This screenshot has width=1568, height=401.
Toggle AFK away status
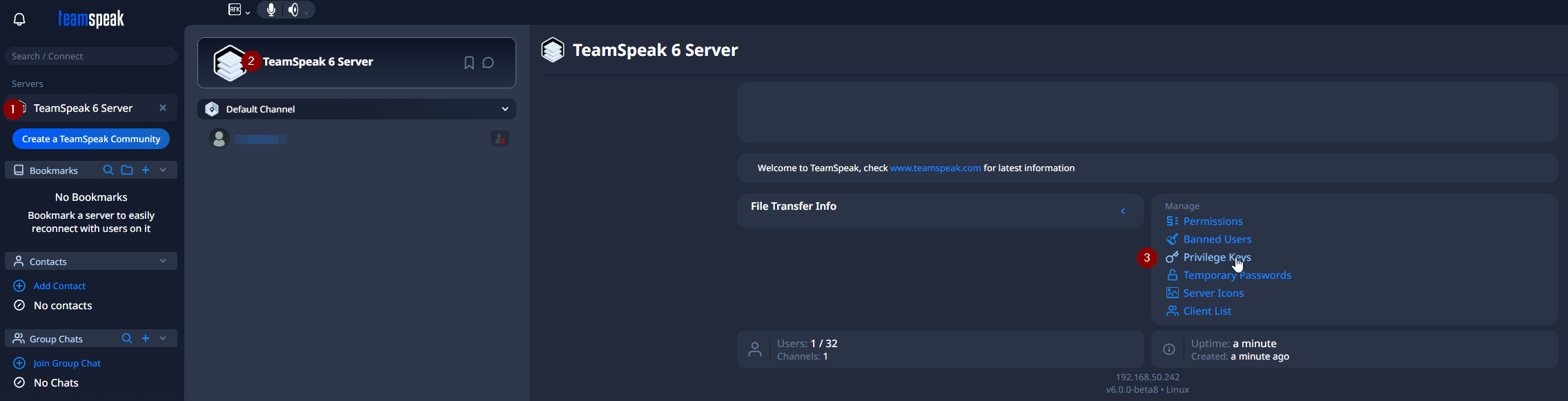[x=235, y=10]
